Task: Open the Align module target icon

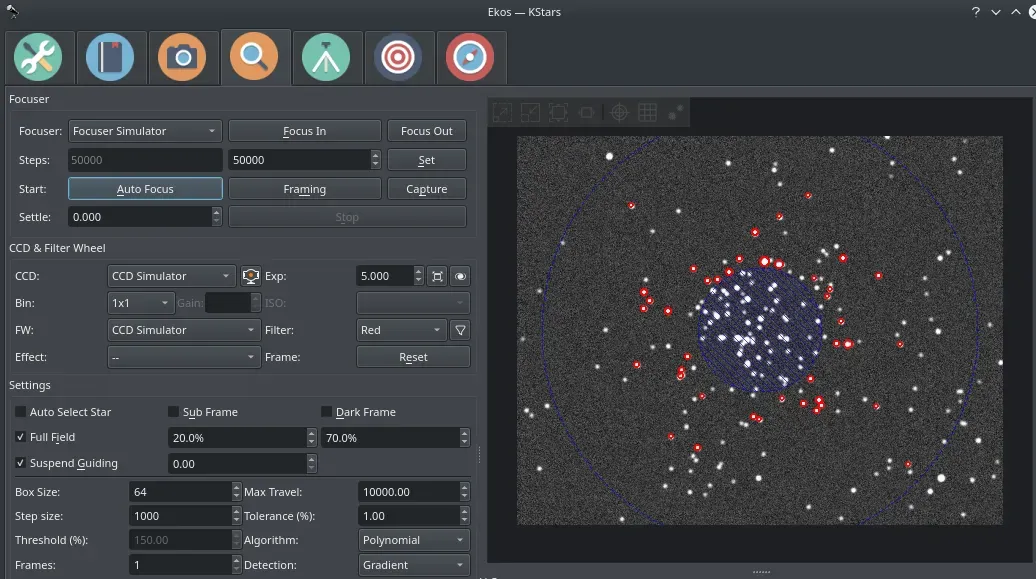Action: (399, 57)
